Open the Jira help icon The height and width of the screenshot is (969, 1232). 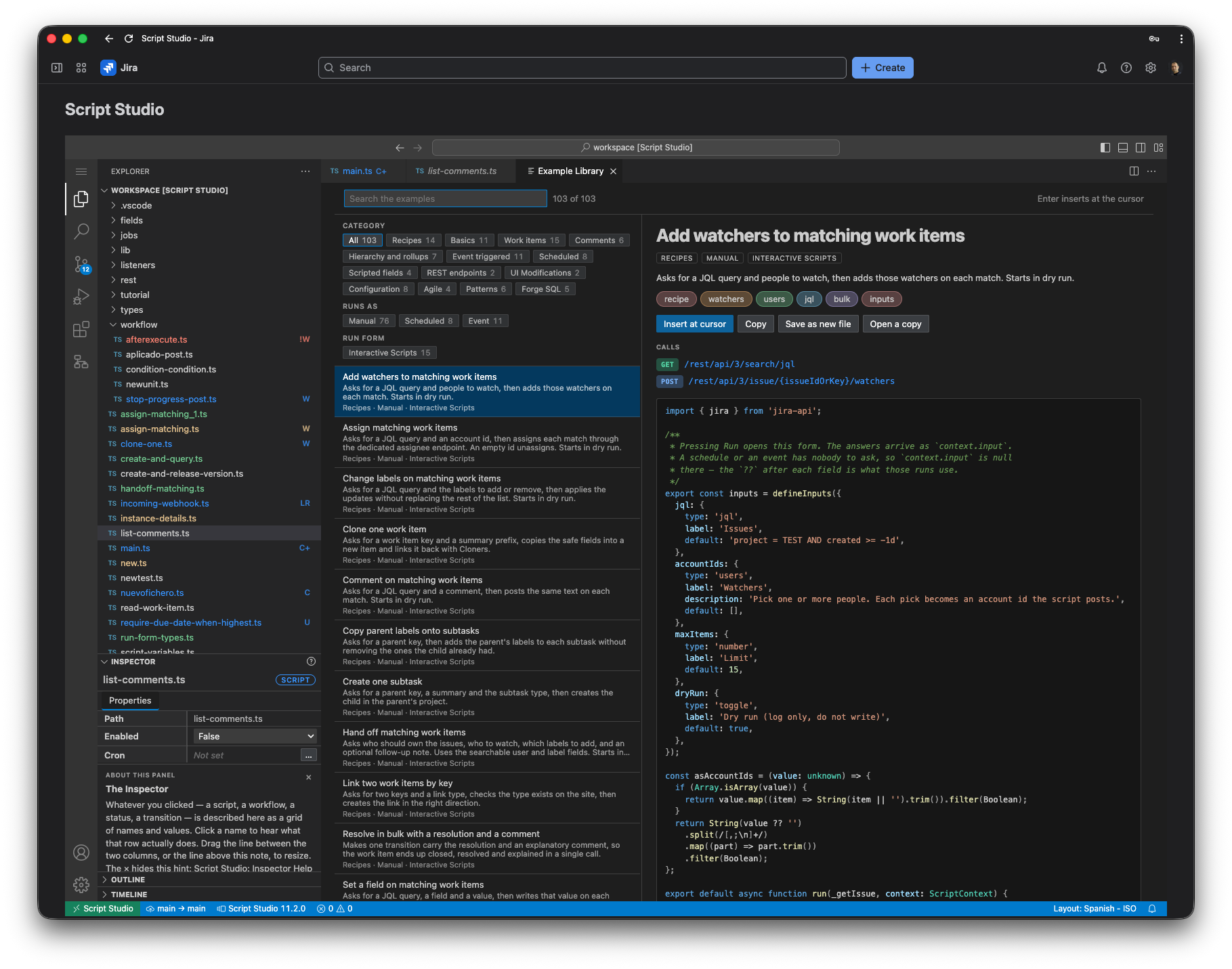(1126, 68)
